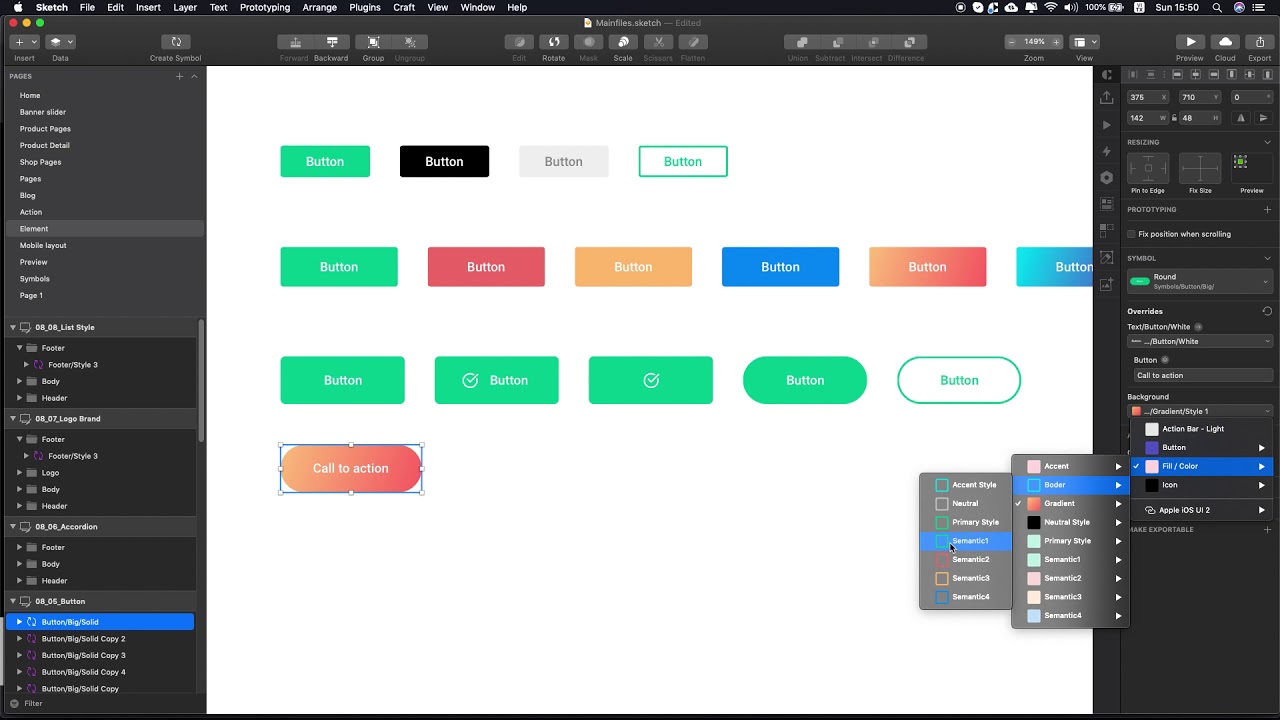Select the Banner slider page
The width and height of the screenshot is (1280, 720).
point(43,112)
